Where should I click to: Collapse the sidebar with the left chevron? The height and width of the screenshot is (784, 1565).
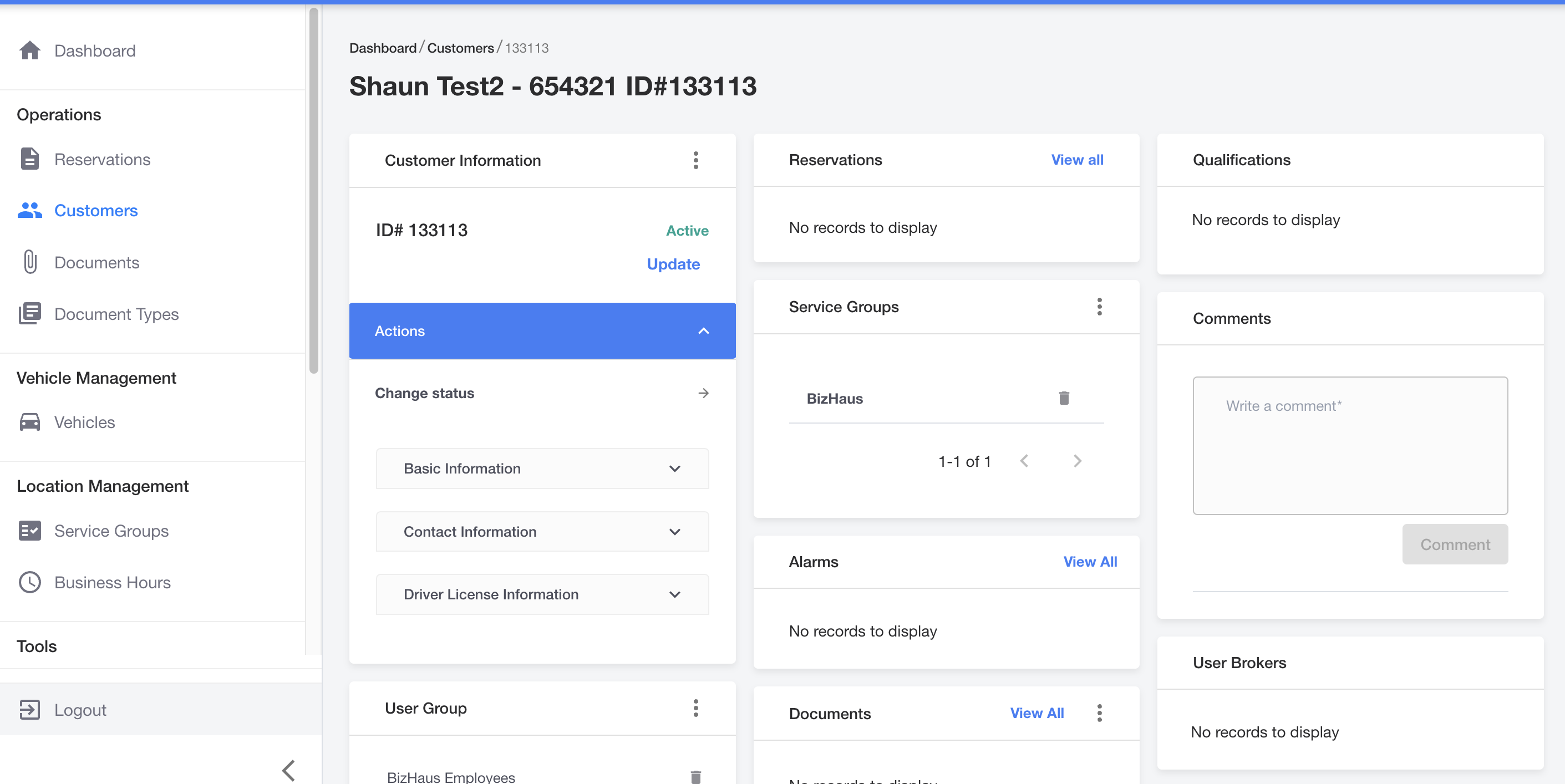288,770
